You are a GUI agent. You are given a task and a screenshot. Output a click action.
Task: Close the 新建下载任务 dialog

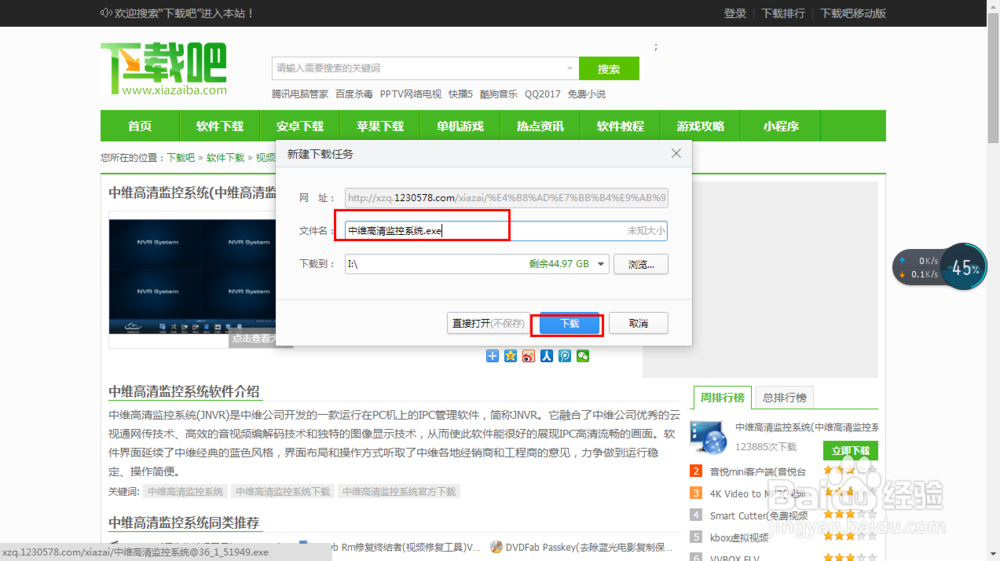676,154
